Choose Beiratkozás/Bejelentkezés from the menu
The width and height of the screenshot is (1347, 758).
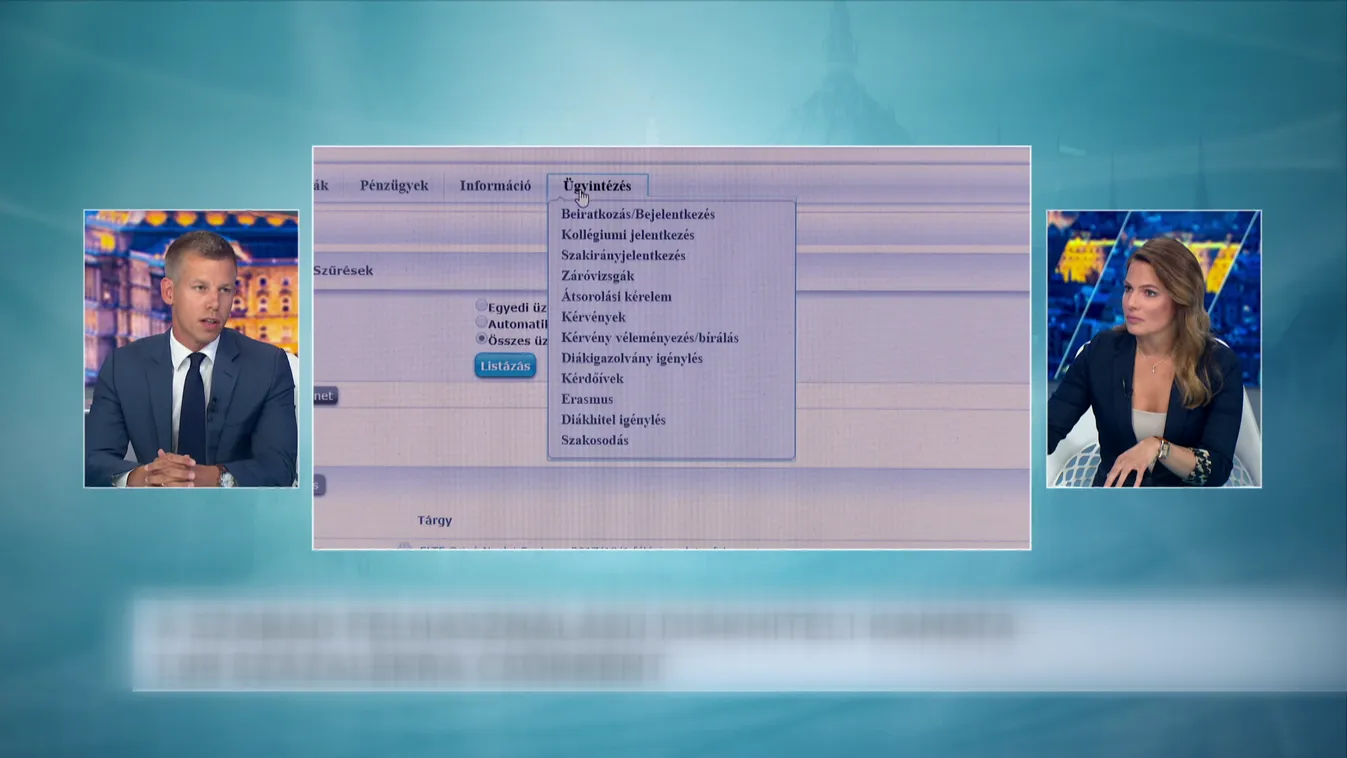click(x=637, y=214)
